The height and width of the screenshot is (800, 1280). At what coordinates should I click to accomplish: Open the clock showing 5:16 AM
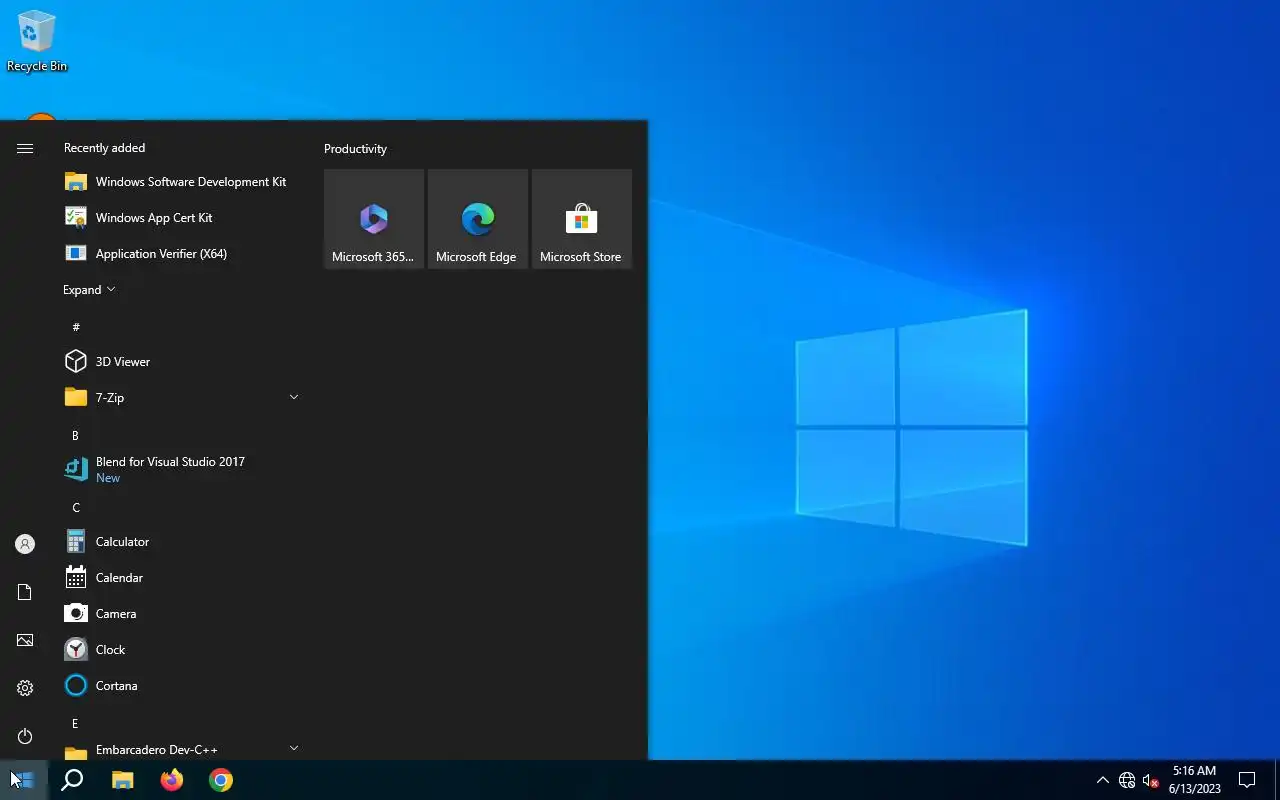1194,780
